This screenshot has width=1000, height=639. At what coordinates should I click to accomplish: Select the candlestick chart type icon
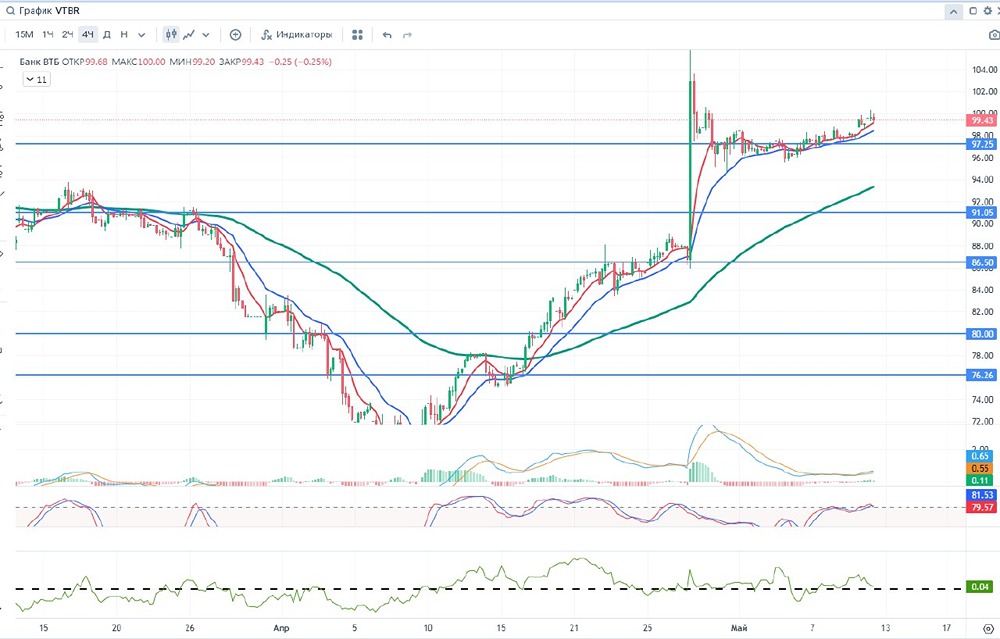coord(171,34)
